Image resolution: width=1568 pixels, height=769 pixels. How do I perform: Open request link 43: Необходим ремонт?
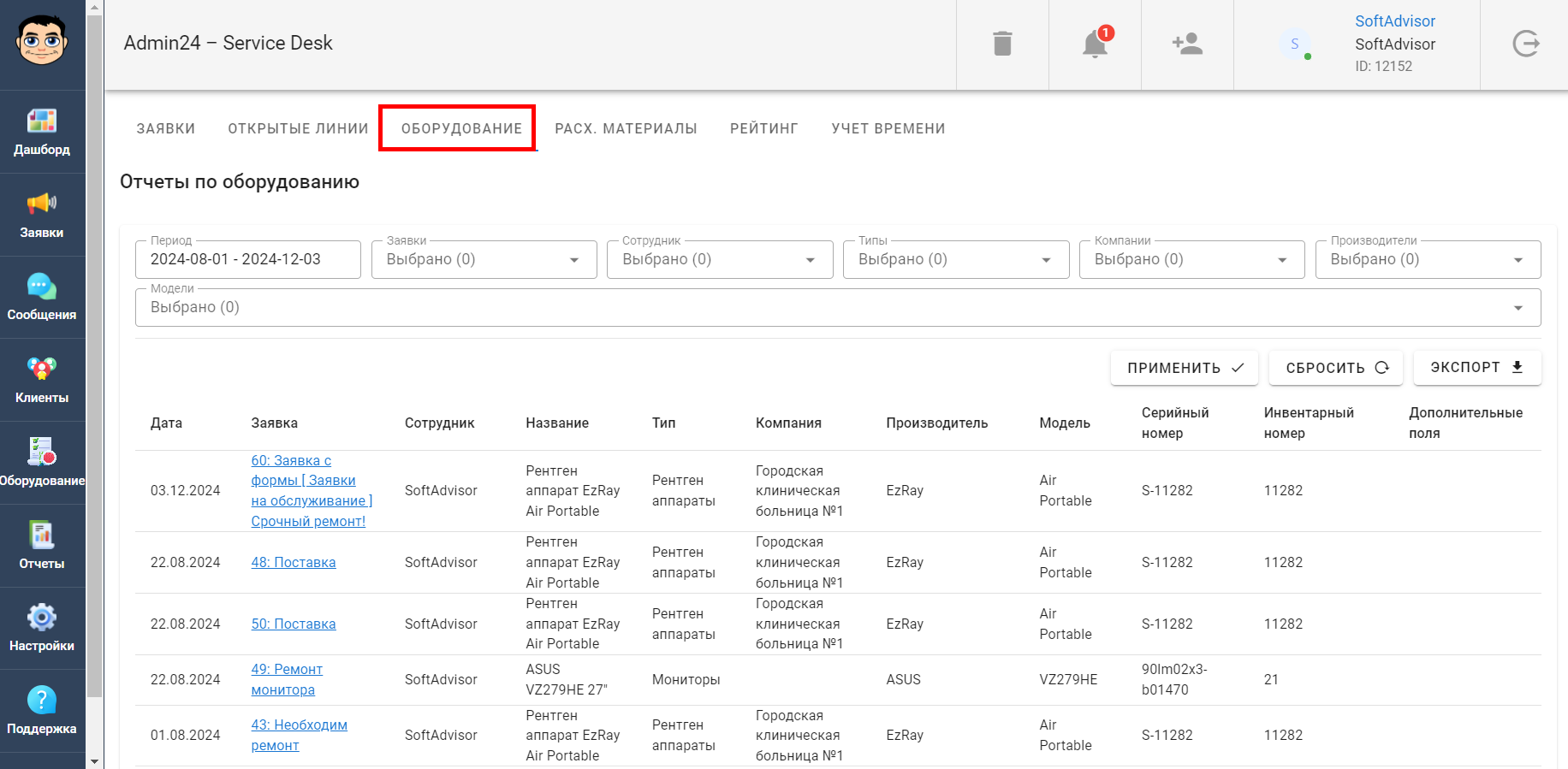[x=299, y=735]
